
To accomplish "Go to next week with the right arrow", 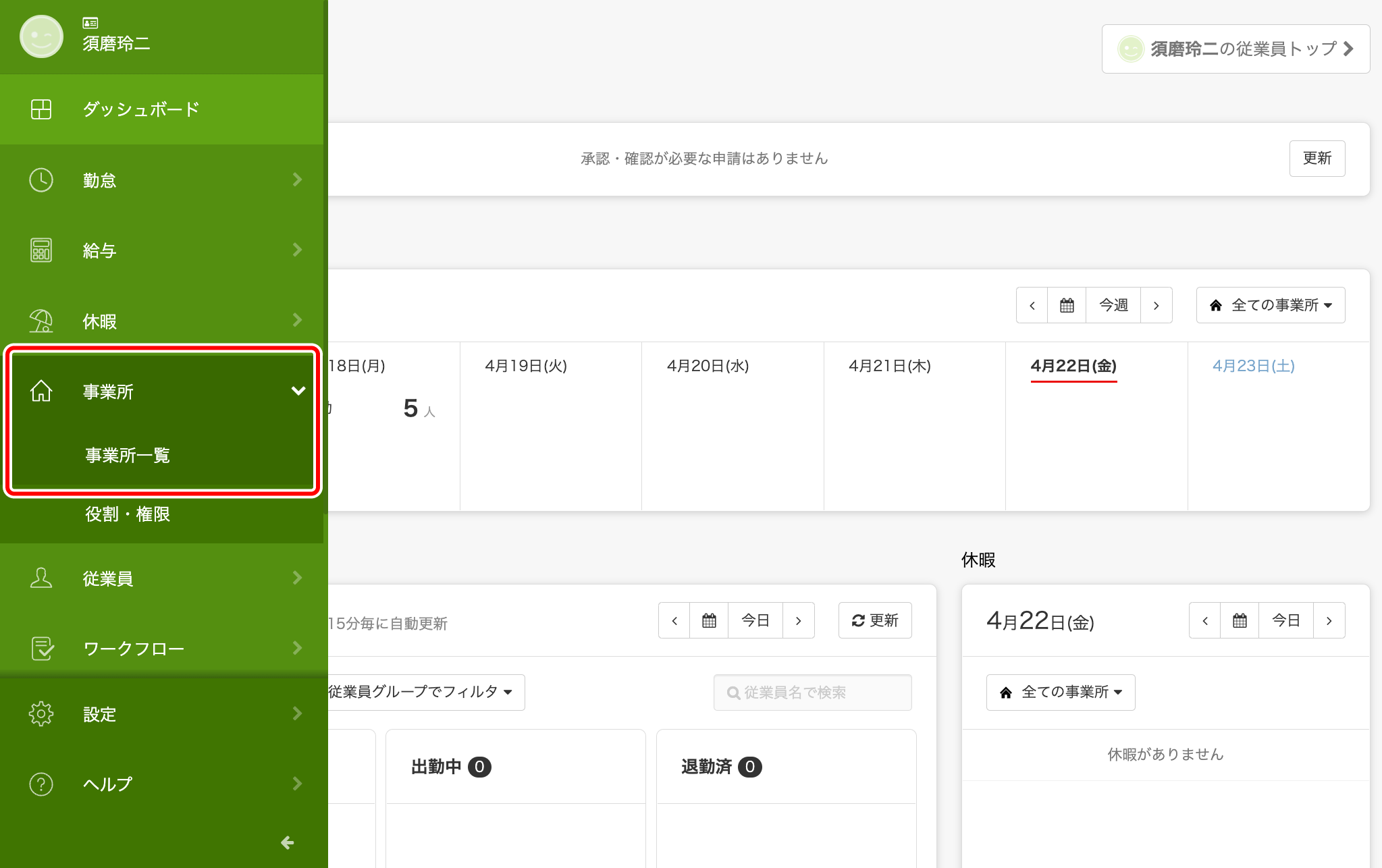I will pyautogui.click(x=1157, y=304).
